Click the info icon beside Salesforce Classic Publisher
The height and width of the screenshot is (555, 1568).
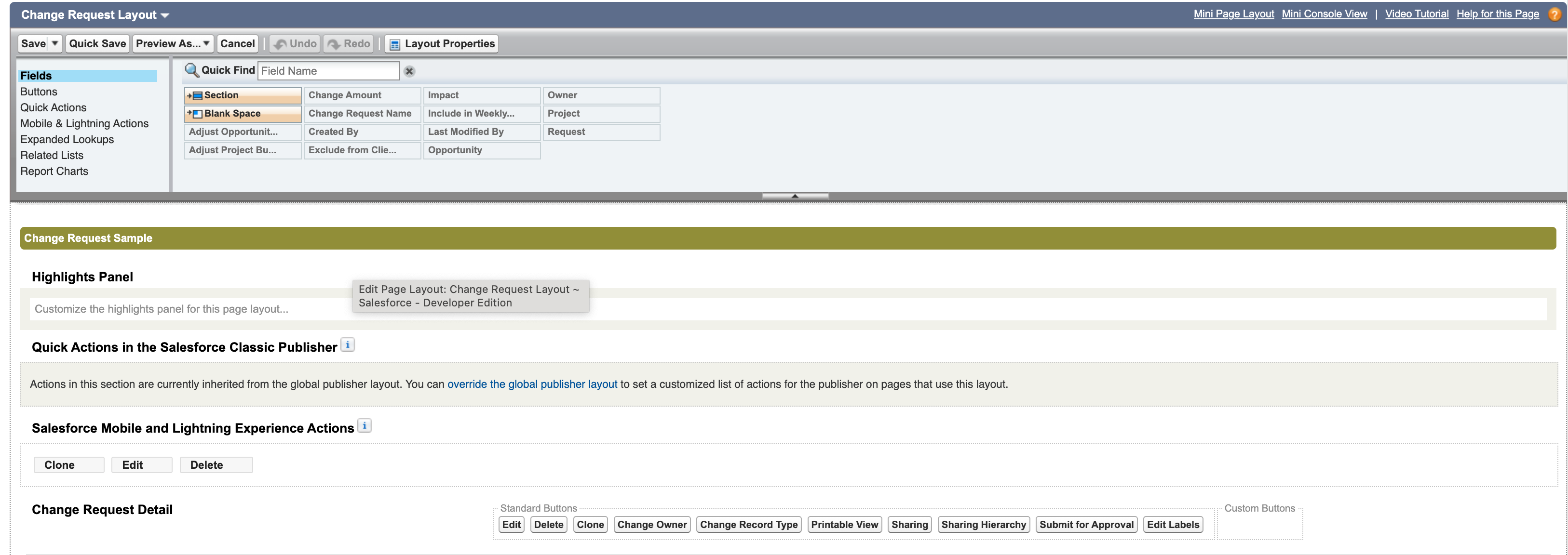click(348, 344)
